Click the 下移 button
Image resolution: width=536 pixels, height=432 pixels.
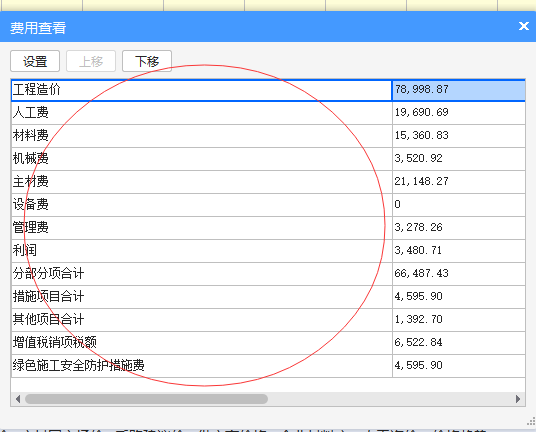(x=147, y=61)
